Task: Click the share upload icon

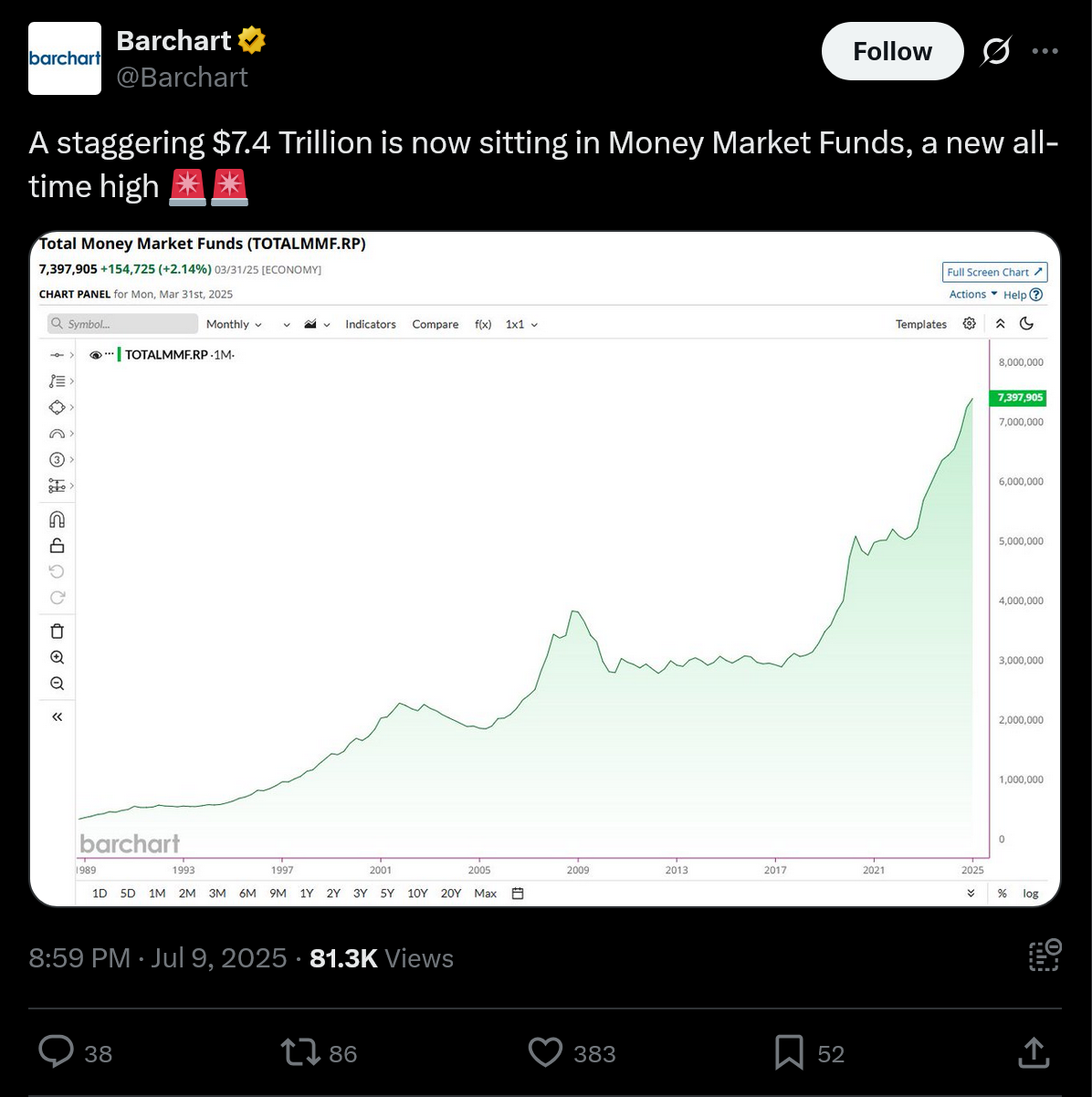Action: [x=1033, y=1051]
